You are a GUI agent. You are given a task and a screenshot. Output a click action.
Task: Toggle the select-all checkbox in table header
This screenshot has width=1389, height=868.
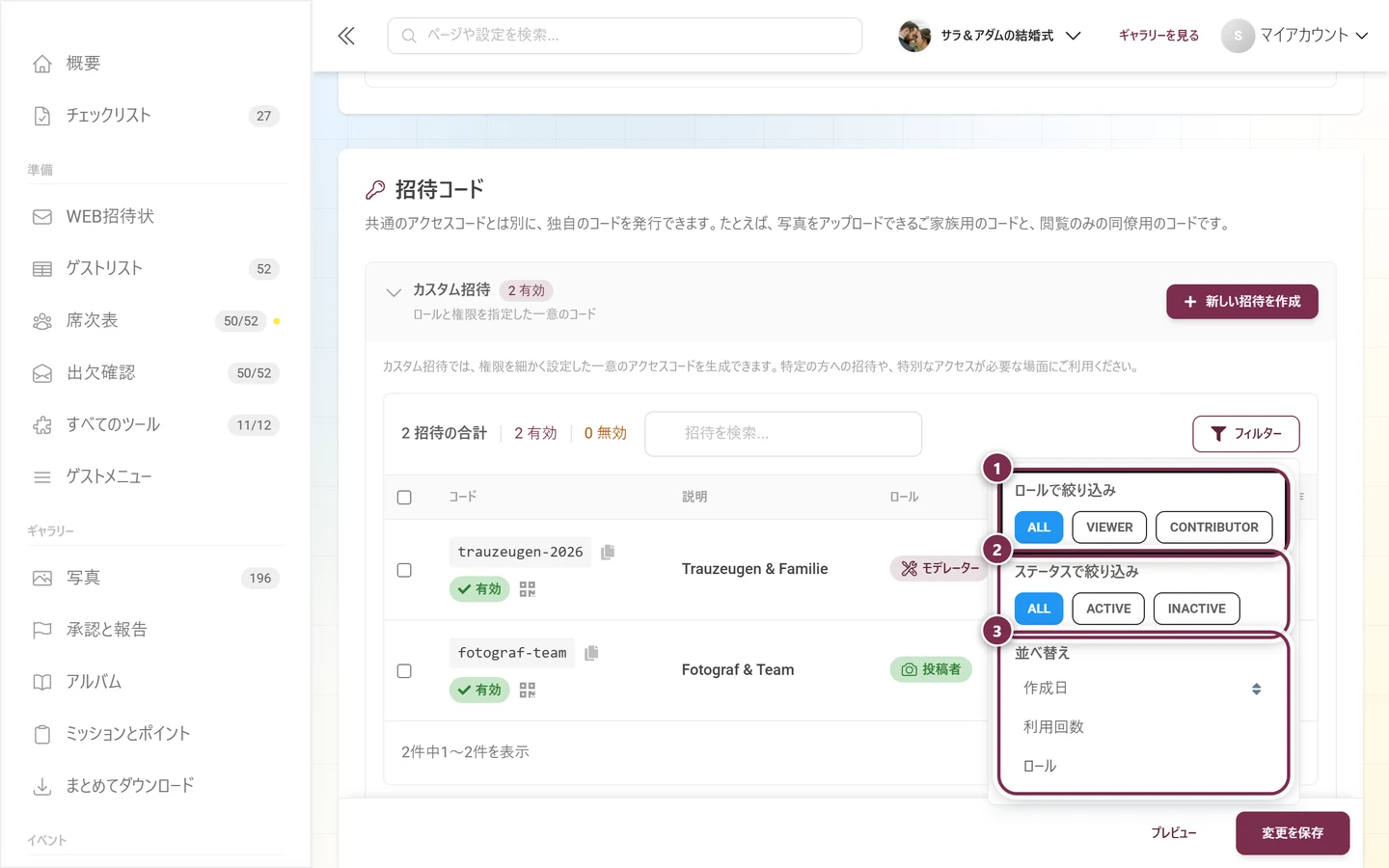pos(404,498)
